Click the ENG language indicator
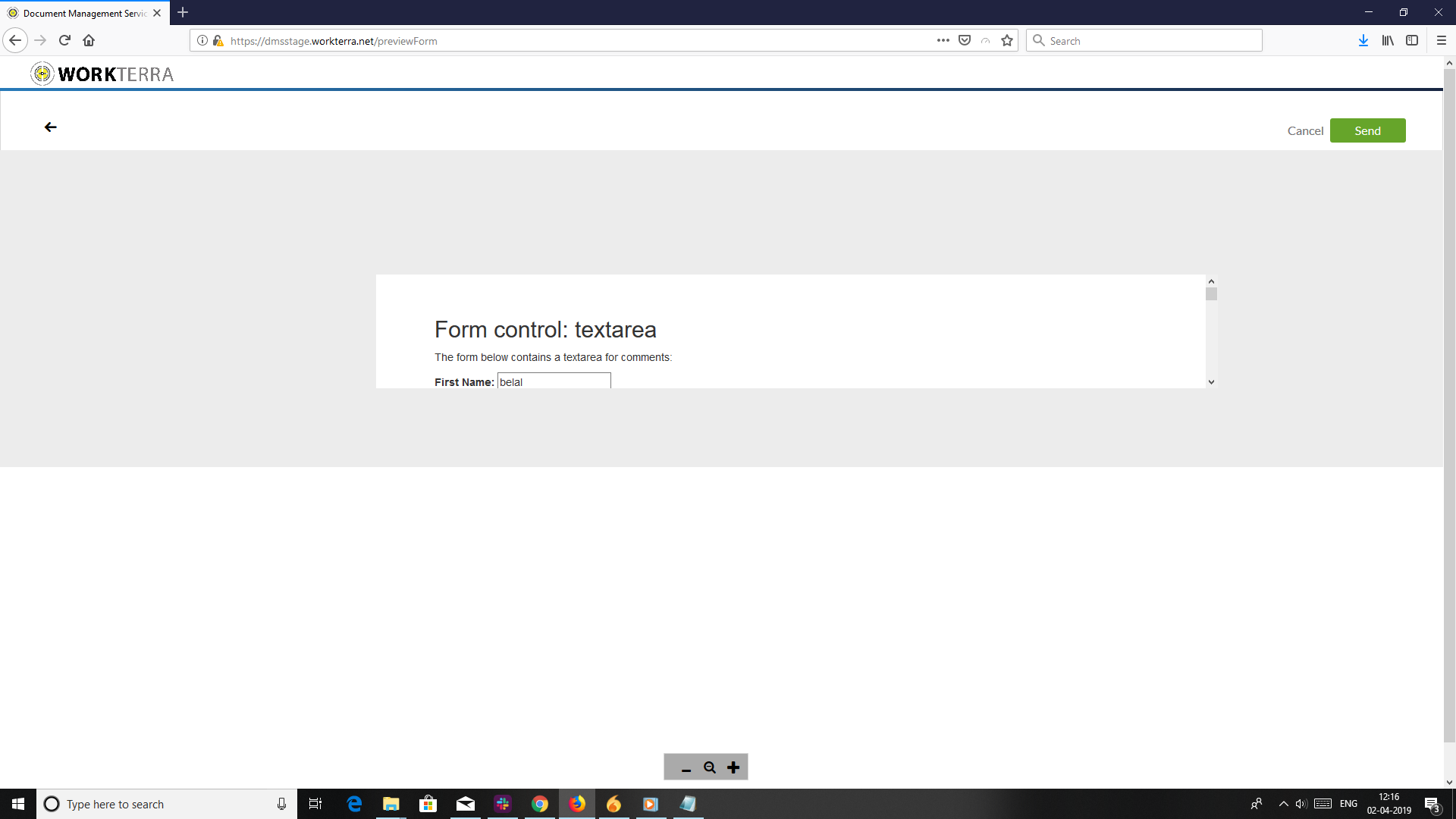Viewport: 1456px width, 819px height. point(1349,804)
